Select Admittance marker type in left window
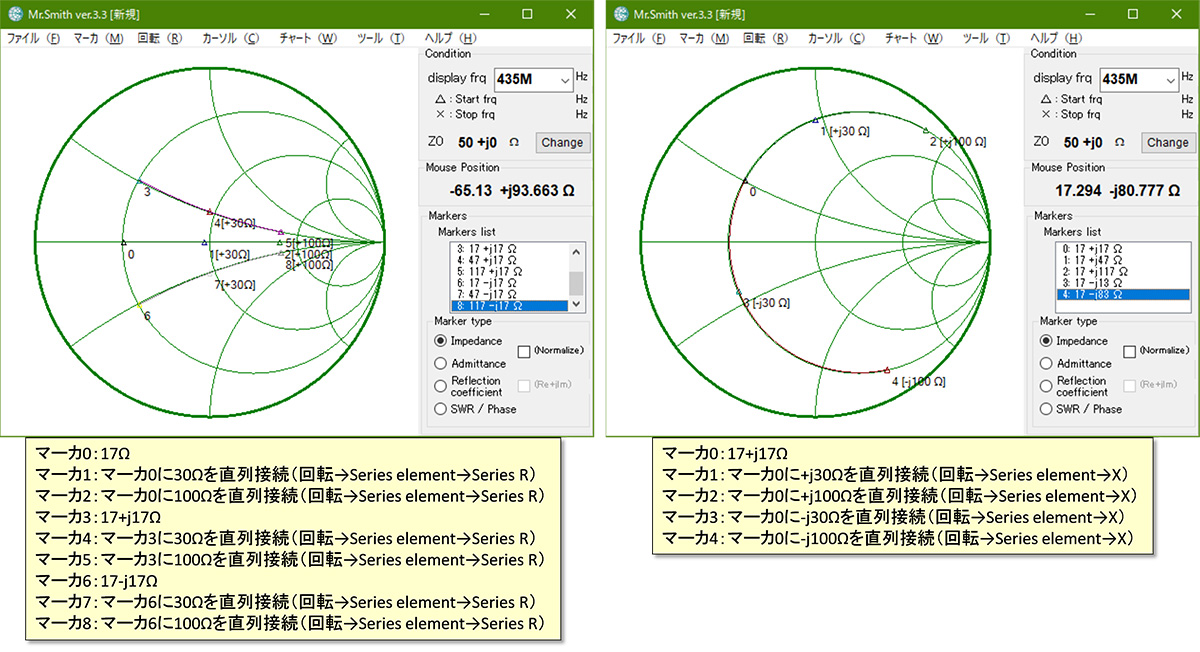The image size is (1200, 652). pyautogui.click(x=441, y=364)
